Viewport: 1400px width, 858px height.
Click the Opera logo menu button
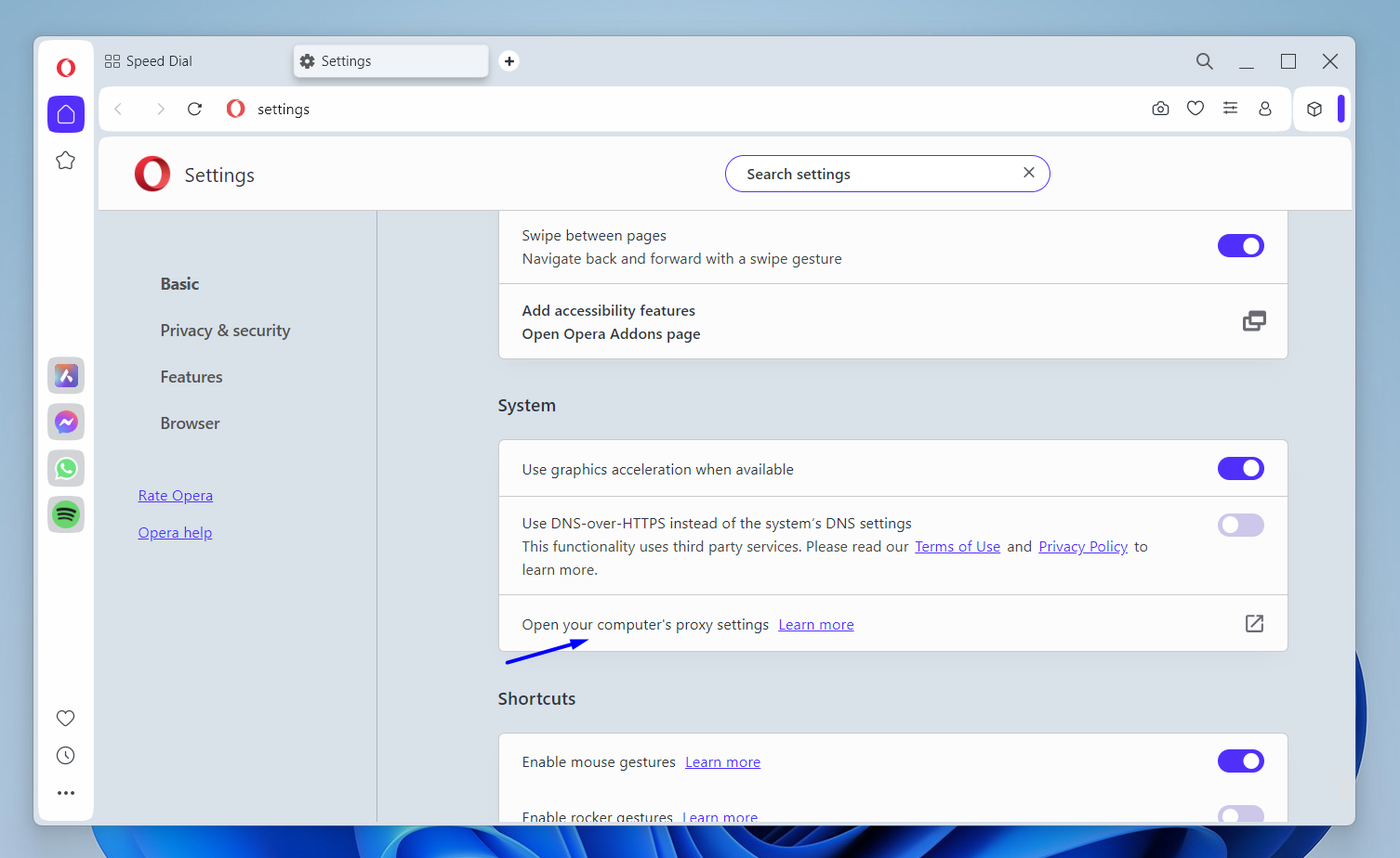tap(66, 68)
